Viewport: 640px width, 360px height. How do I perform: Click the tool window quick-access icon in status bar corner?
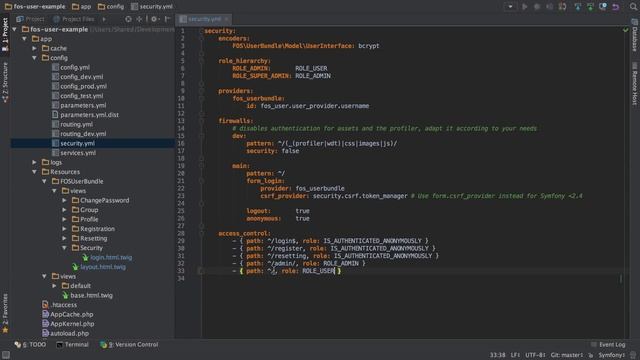point(6,355)
